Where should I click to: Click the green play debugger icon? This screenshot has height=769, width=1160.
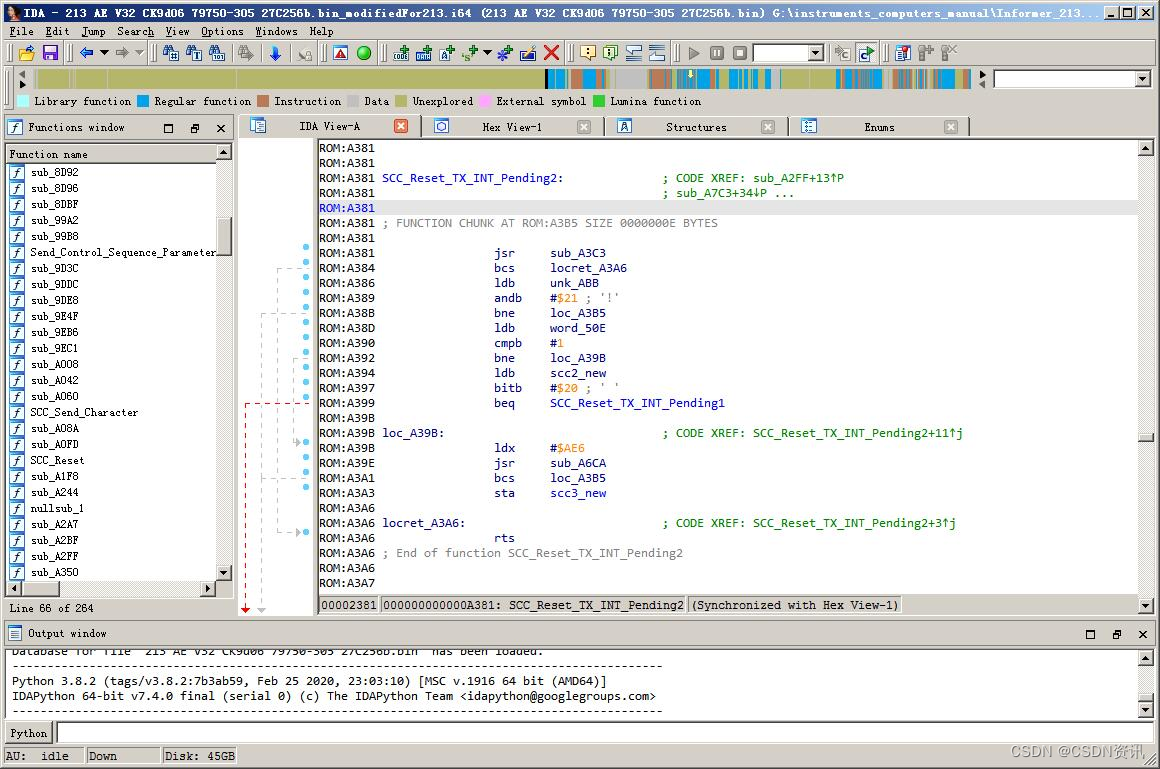(694, 53)
